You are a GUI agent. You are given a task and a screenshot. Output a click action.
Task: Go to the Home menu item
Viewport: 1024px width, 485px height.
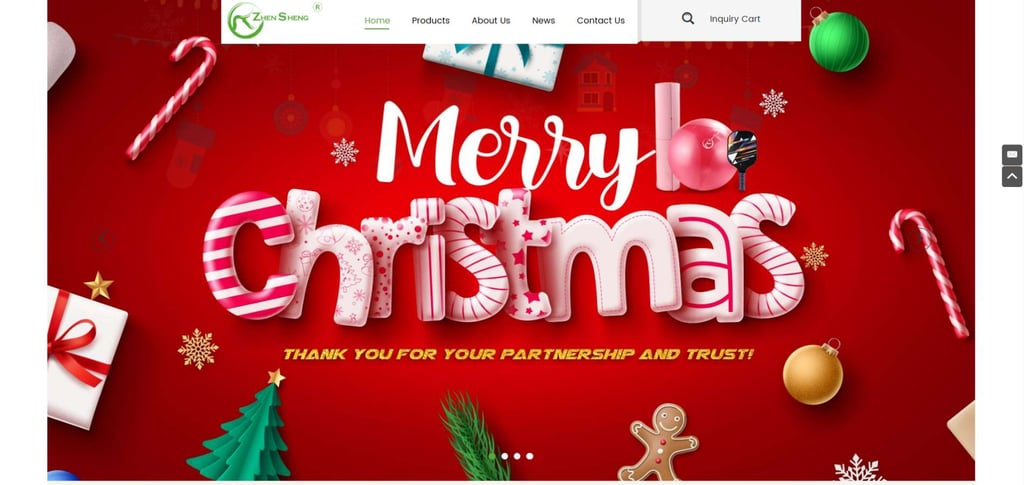click(377, 20)
